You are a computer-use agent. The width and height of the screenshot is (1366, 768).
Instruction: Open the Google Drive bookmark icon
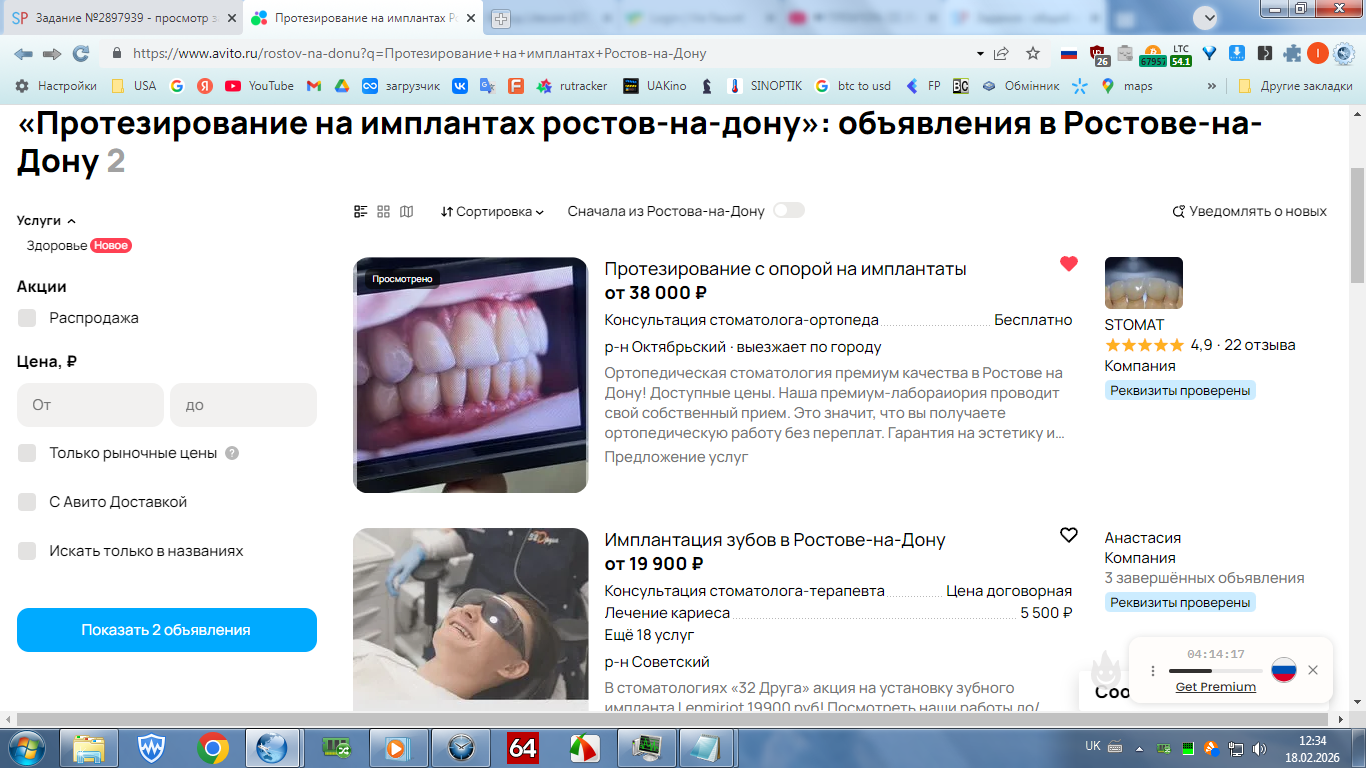(342, 86)
